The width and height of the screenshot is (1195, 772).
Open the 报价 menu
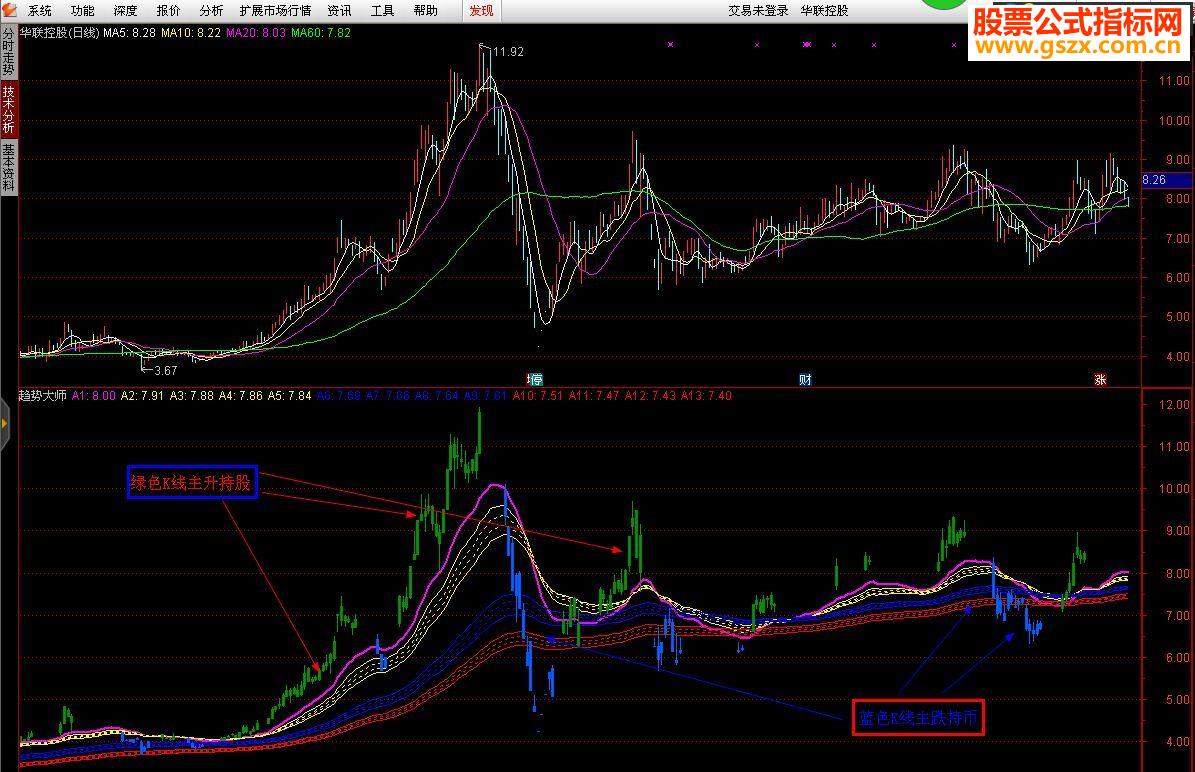point(168,11)
